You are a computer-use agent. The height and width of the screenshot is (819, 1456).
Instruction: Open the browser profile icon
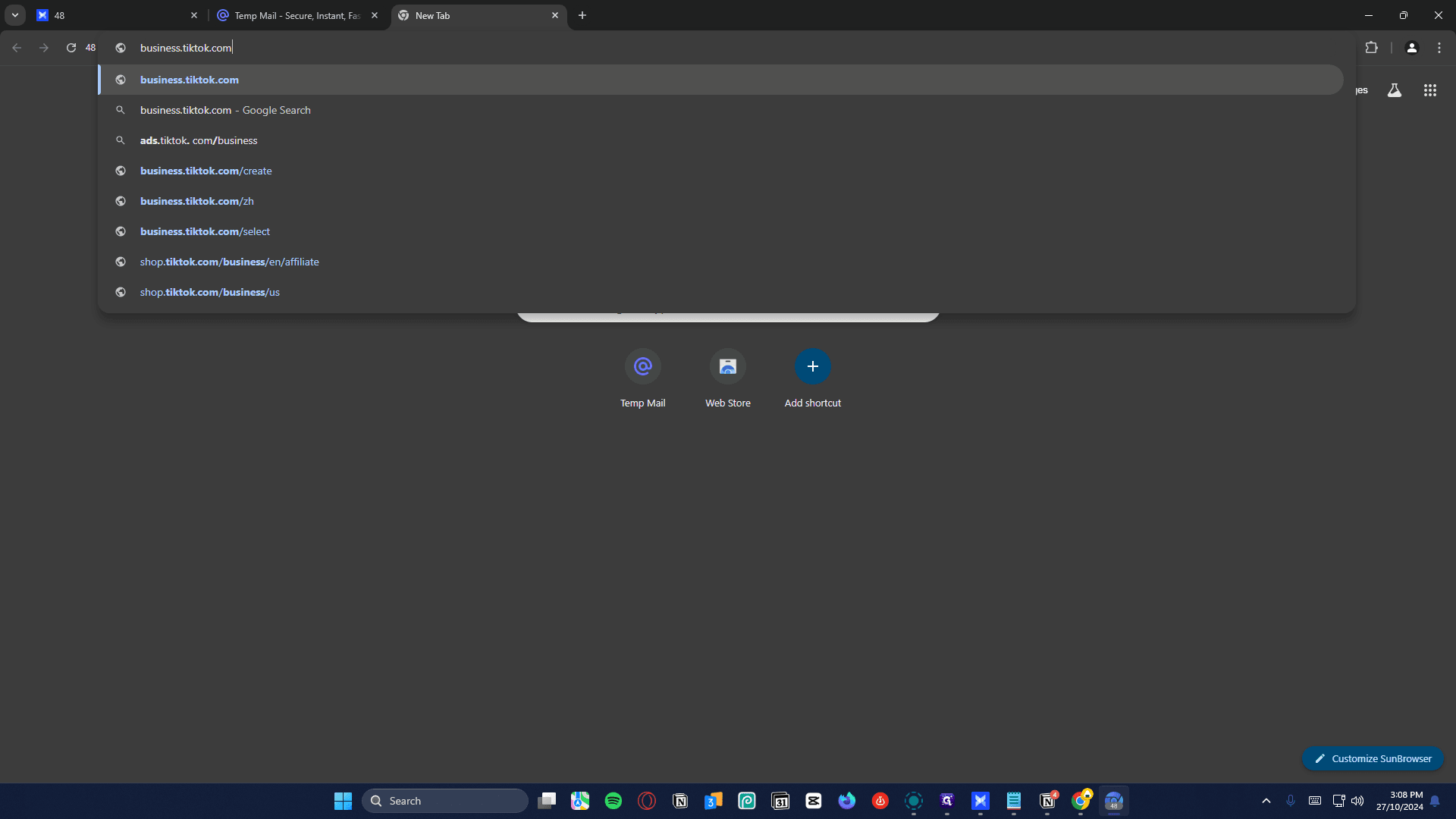click(1411, 48)
